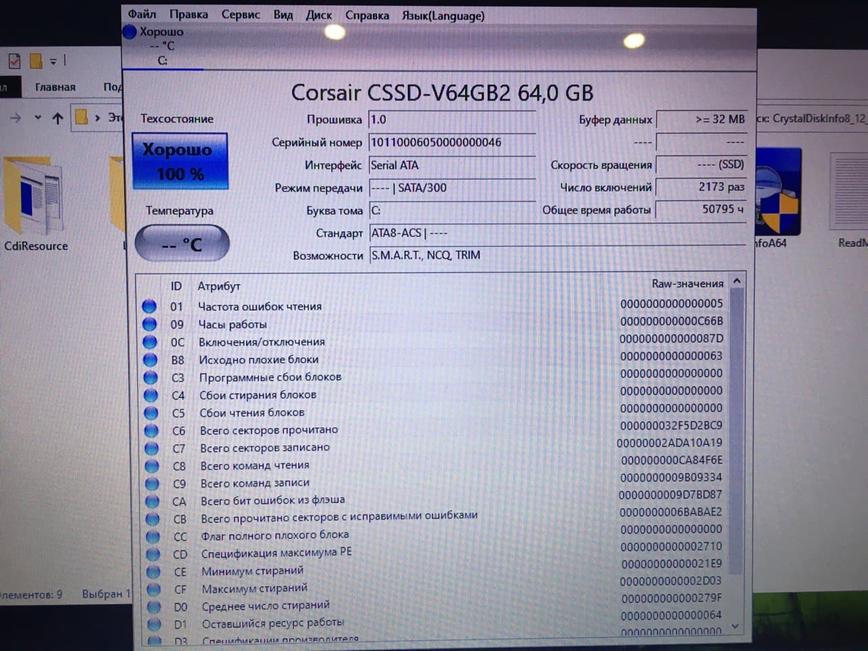Click the SMART list vertical scrollbar thumb
Image resolution: width=868 pixels, height=651 pixels.
[x=736, y=432]
